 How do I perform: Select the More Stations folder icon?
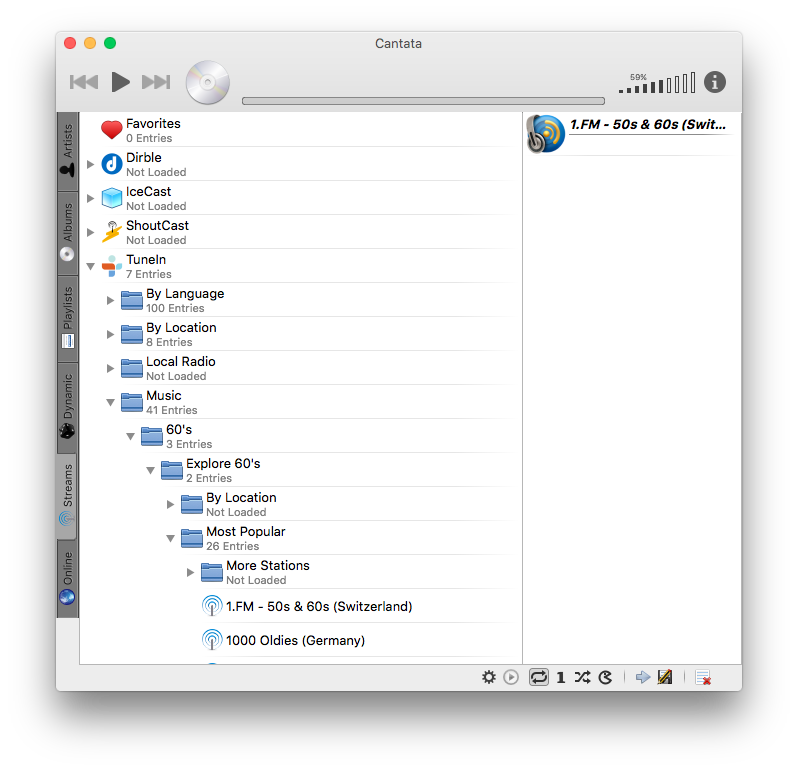pos(212,573)
